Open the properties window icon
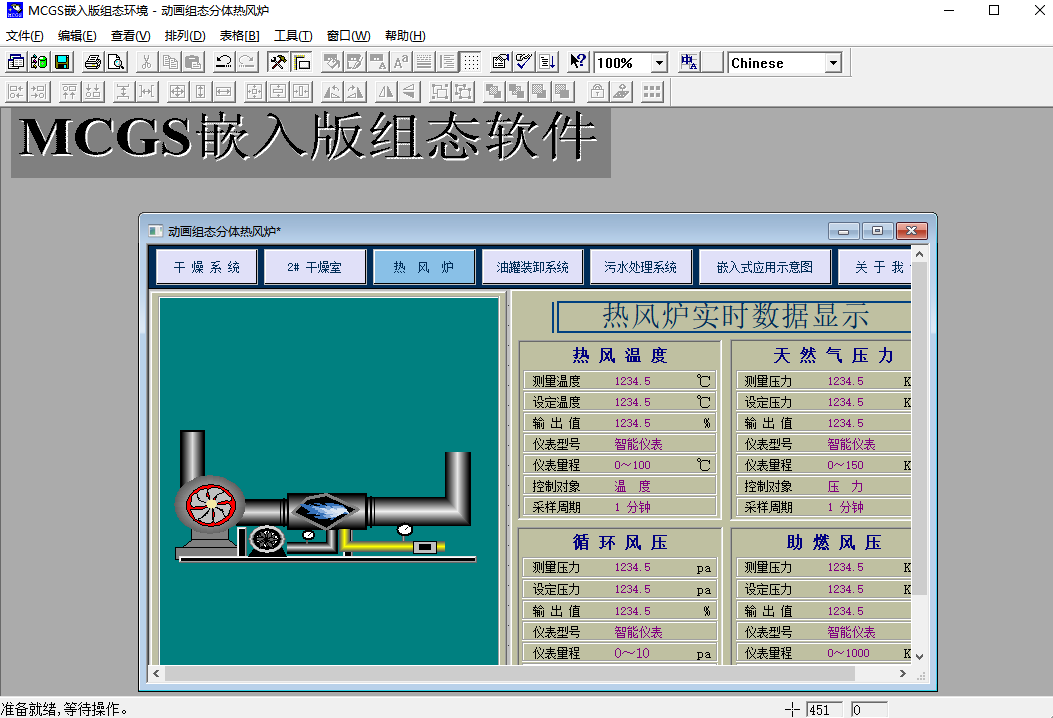The width and height of the screenshot is (1053, 718). [x=500, y=62]
